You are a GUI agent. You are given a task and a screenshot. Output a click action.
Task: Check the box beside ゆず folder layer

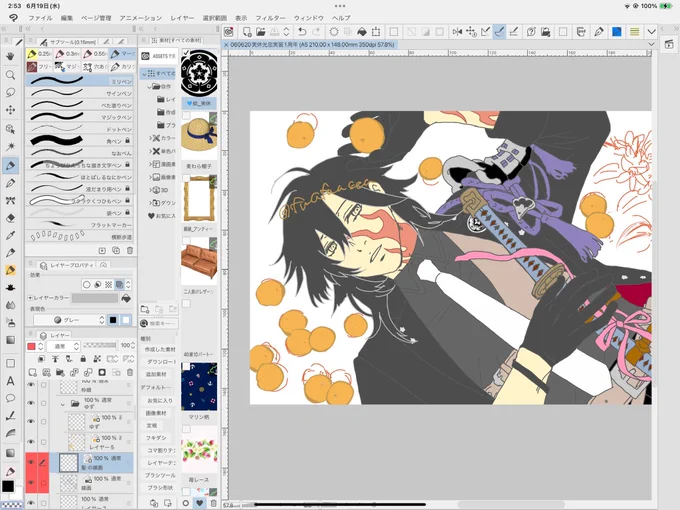(43, 403)
